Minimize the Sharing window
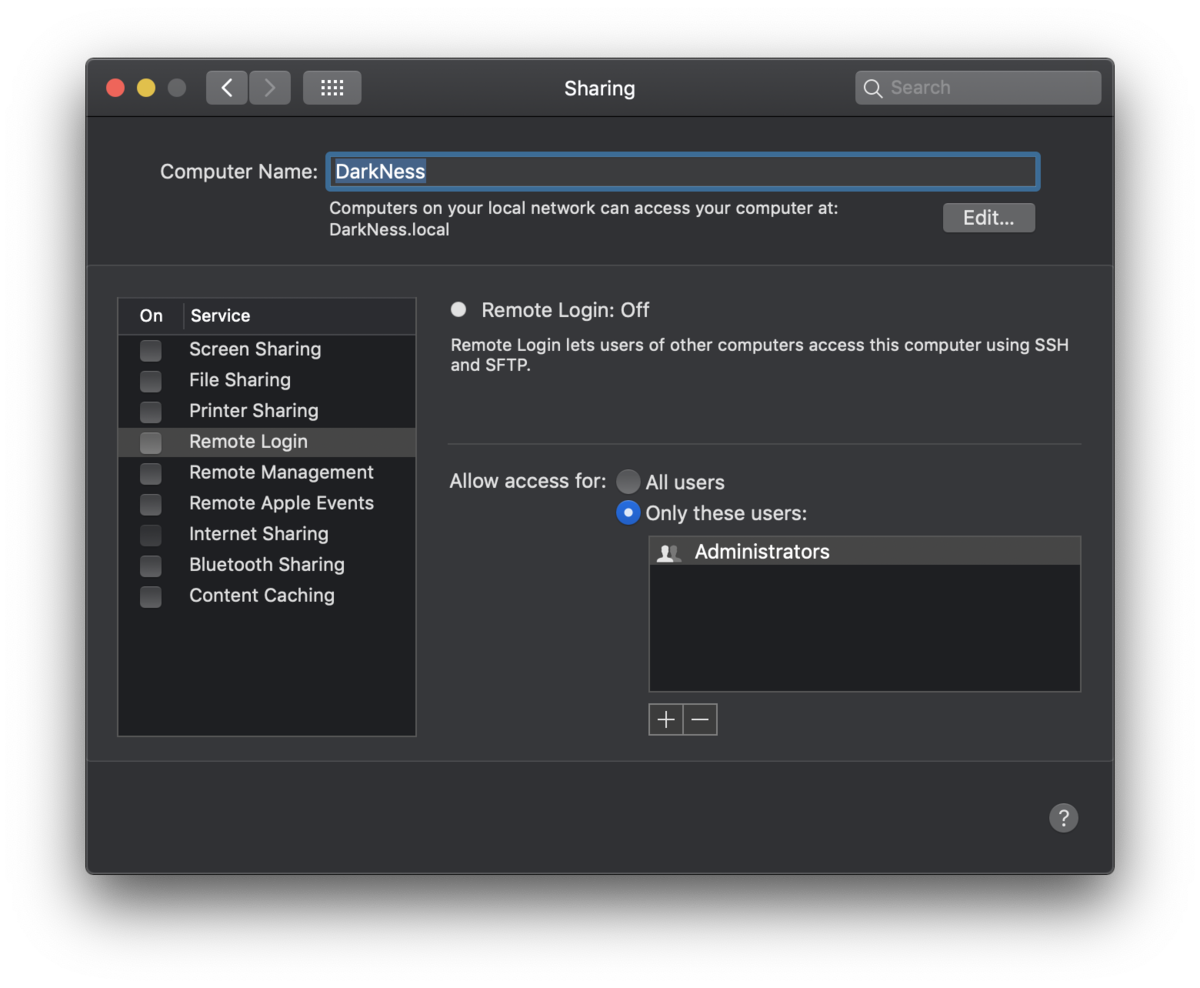1200x988 pixels. 146,88
